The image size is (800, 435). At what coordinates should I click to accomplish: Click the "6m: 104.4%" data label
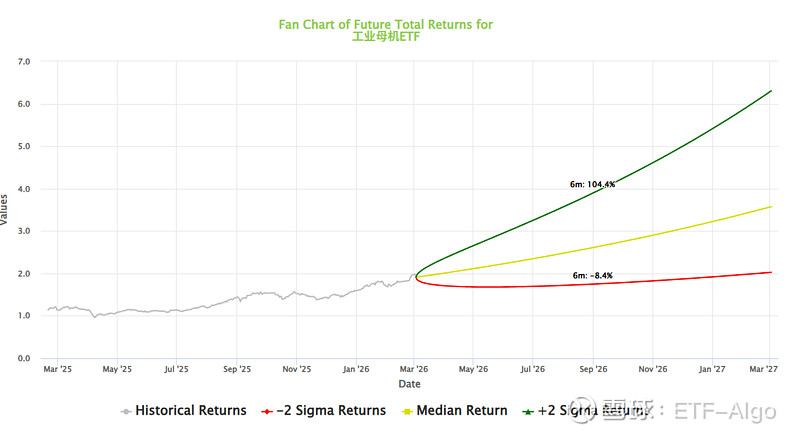593,185
